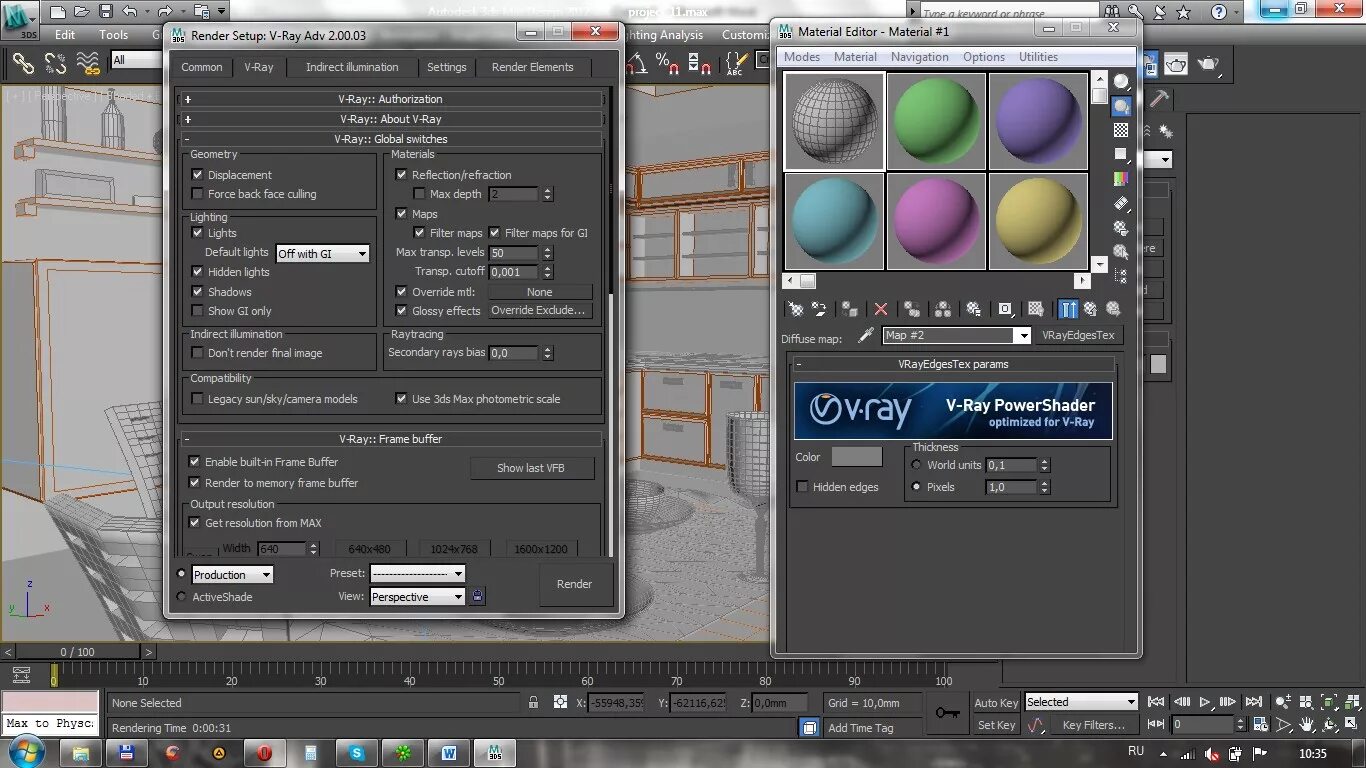
Task: Click the Sample Type sphere icon in Material Editor
Action: (x=1122, y=82)
